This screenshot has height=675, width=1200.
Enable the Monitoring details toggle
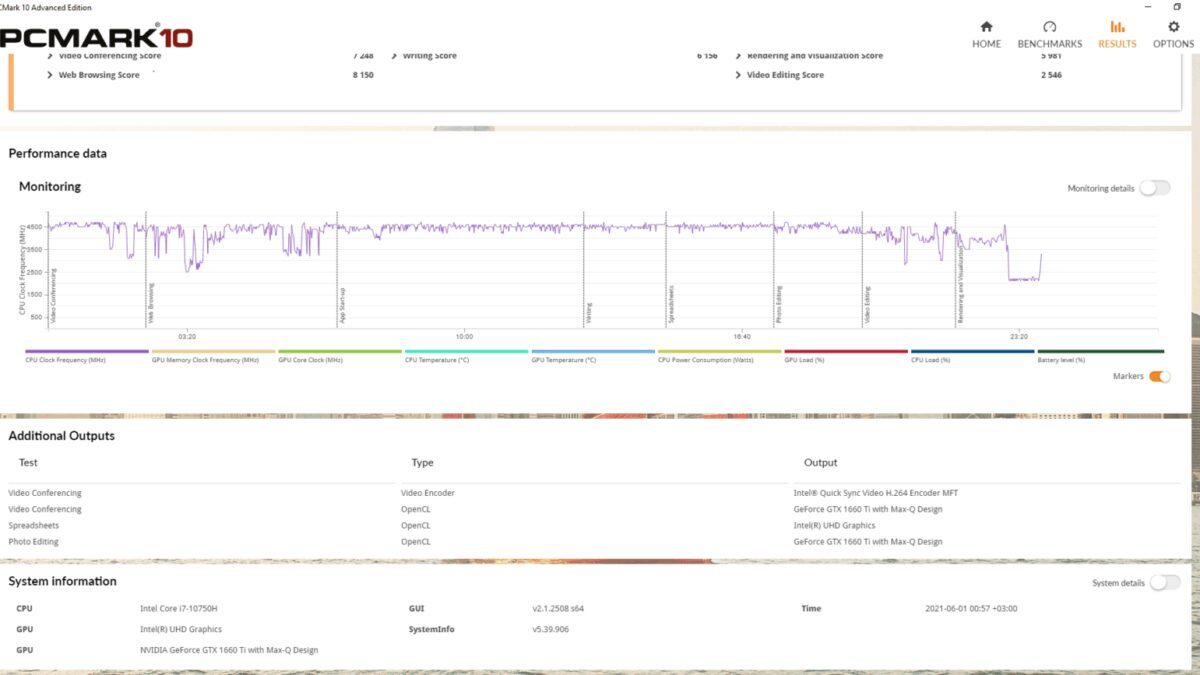click(x=1154, y=188)
